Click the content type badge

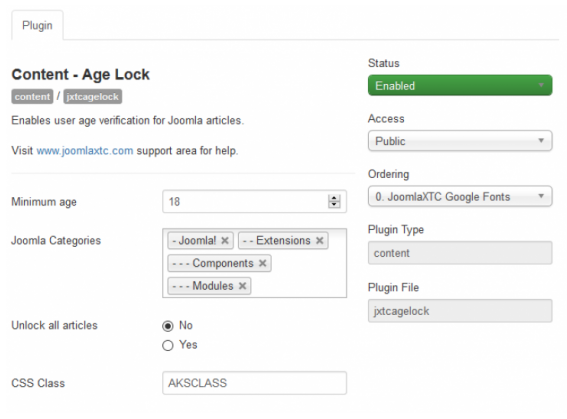(x=32, y=97)
